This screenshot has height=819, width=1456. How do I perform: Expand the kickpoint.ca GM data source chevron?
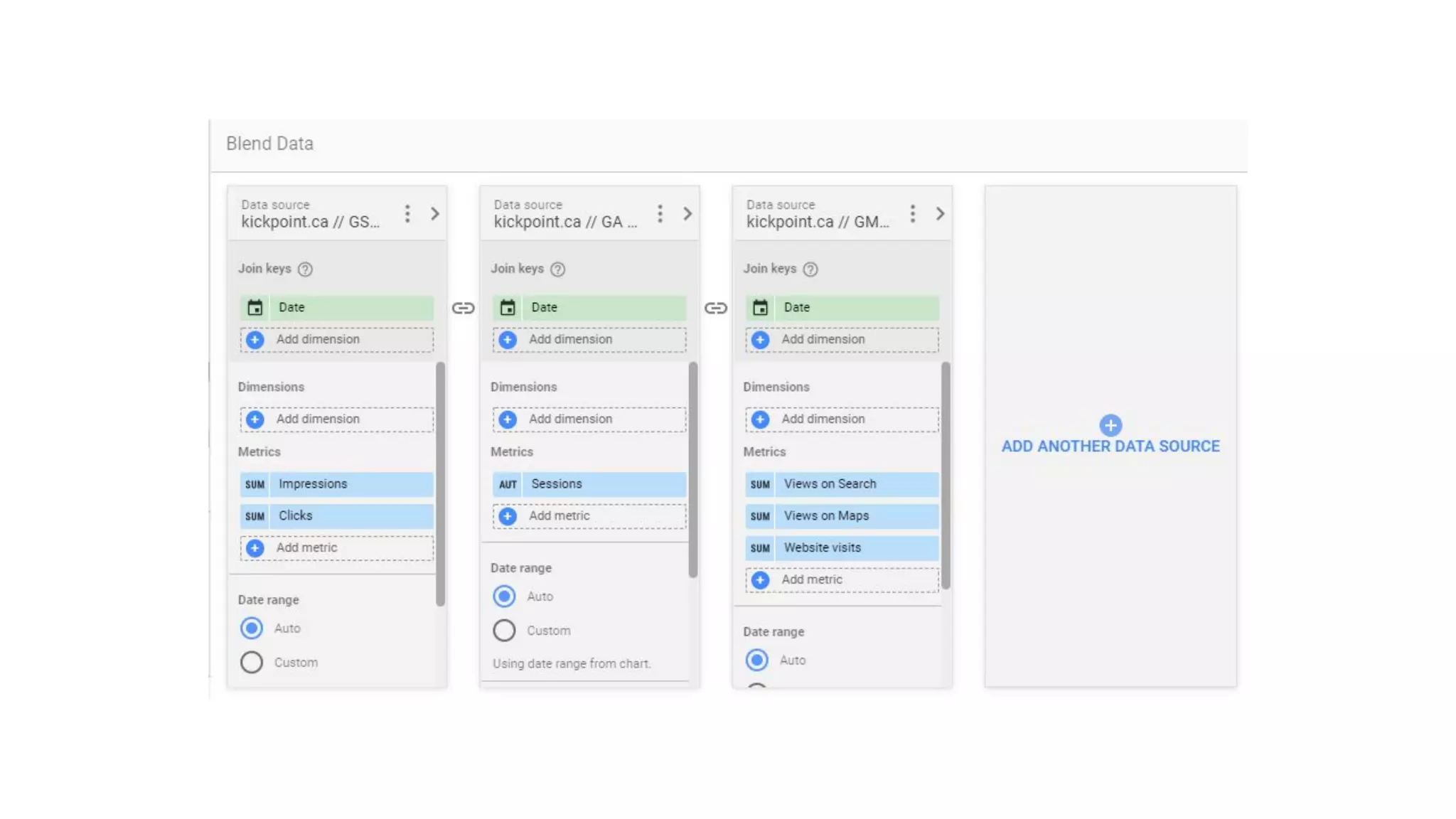[940, 213]
